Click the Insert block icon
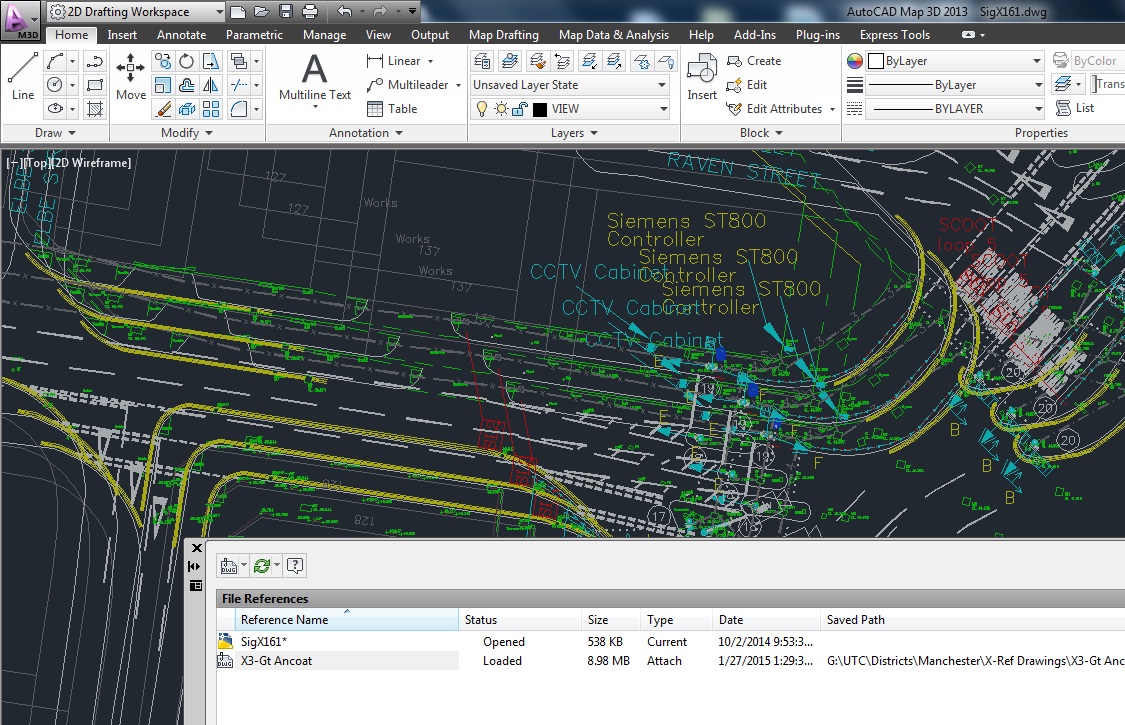The width and height of the screenshot is (1125, 725). point(702,76)
